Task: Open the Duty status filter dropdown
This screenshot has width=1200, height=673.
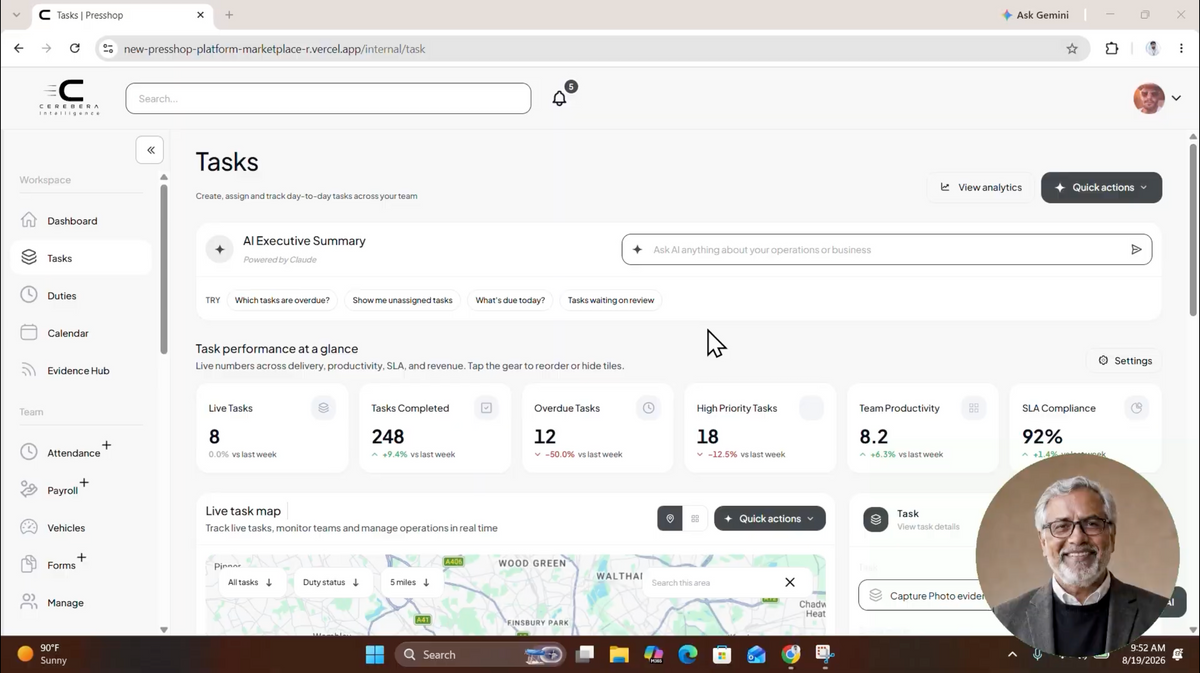Action: [330, 582]
